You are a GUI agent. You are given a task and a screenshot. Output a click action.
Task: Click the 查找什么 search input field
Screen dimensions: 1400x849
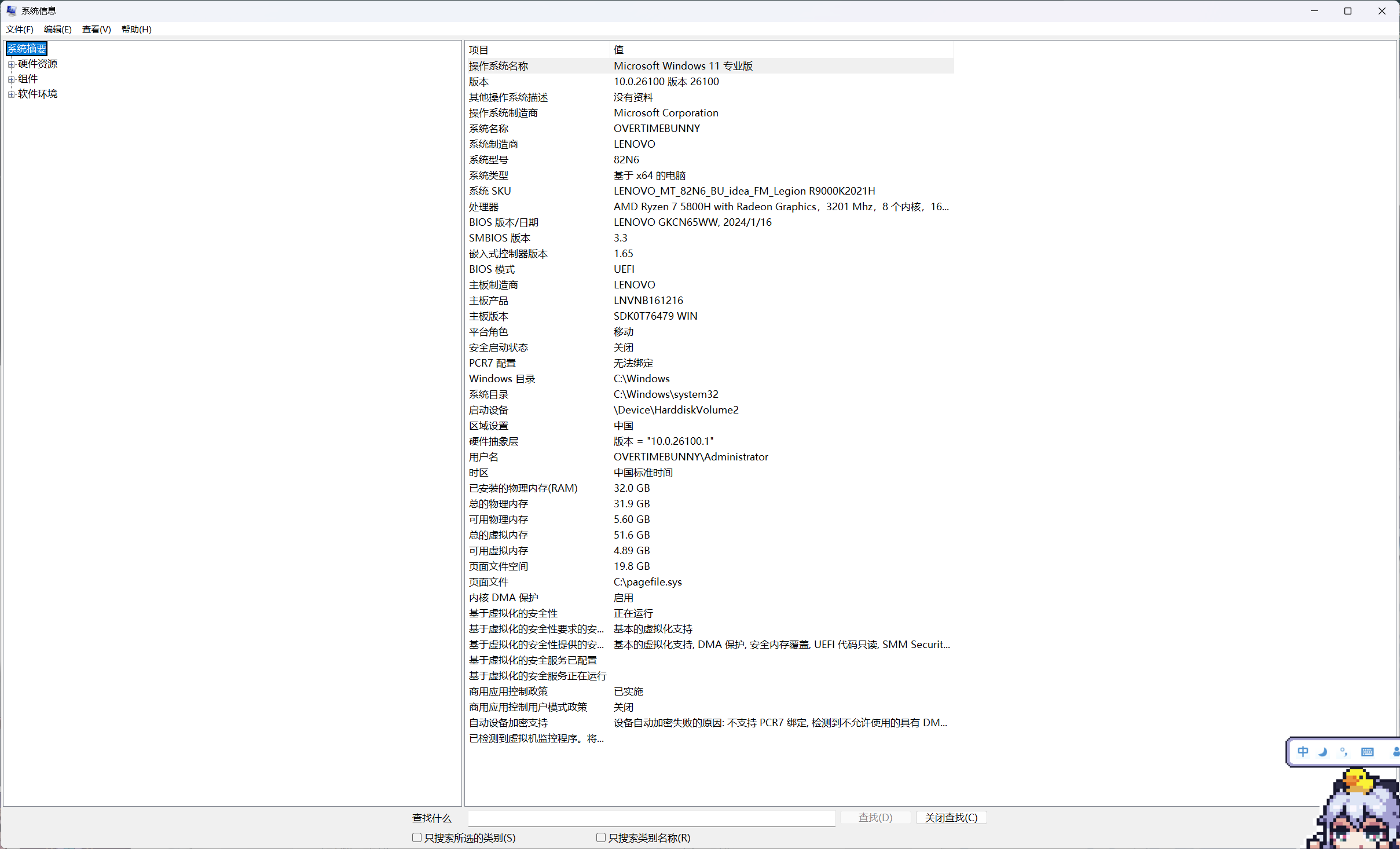(x=651, y=818)
